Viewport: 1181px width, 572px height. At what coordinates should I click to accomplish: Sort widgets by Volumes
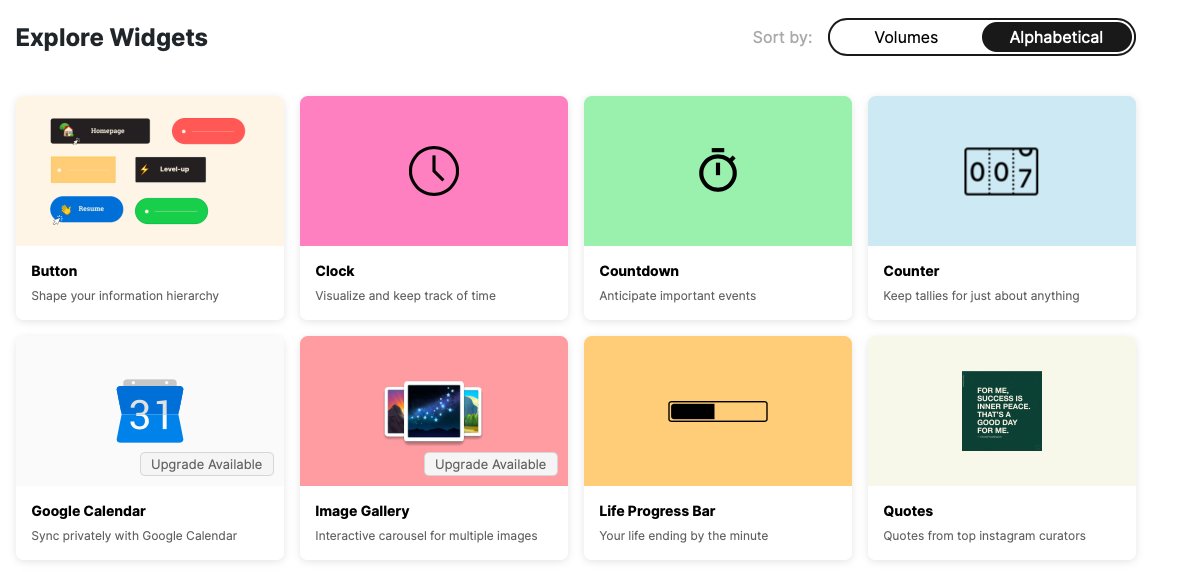(x=906, y=38)
